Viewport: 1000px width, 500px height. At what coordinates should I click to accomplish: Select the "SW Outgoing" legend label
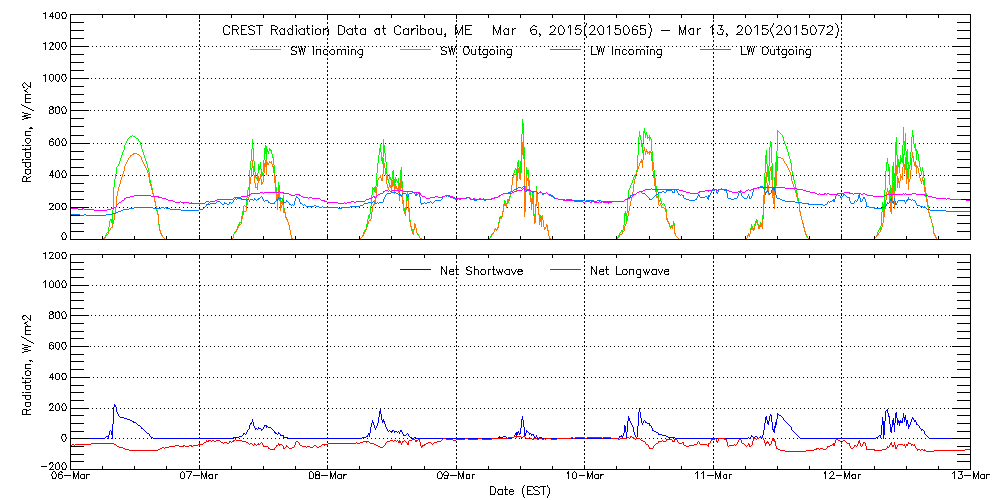(476, 52)
